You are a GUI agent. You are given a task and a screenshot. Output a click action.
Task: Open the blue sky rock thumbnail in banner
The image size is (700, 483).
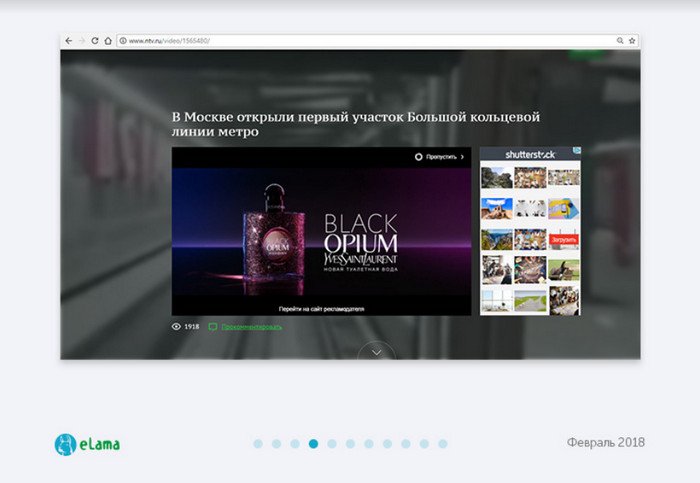(x=496, y=208)
